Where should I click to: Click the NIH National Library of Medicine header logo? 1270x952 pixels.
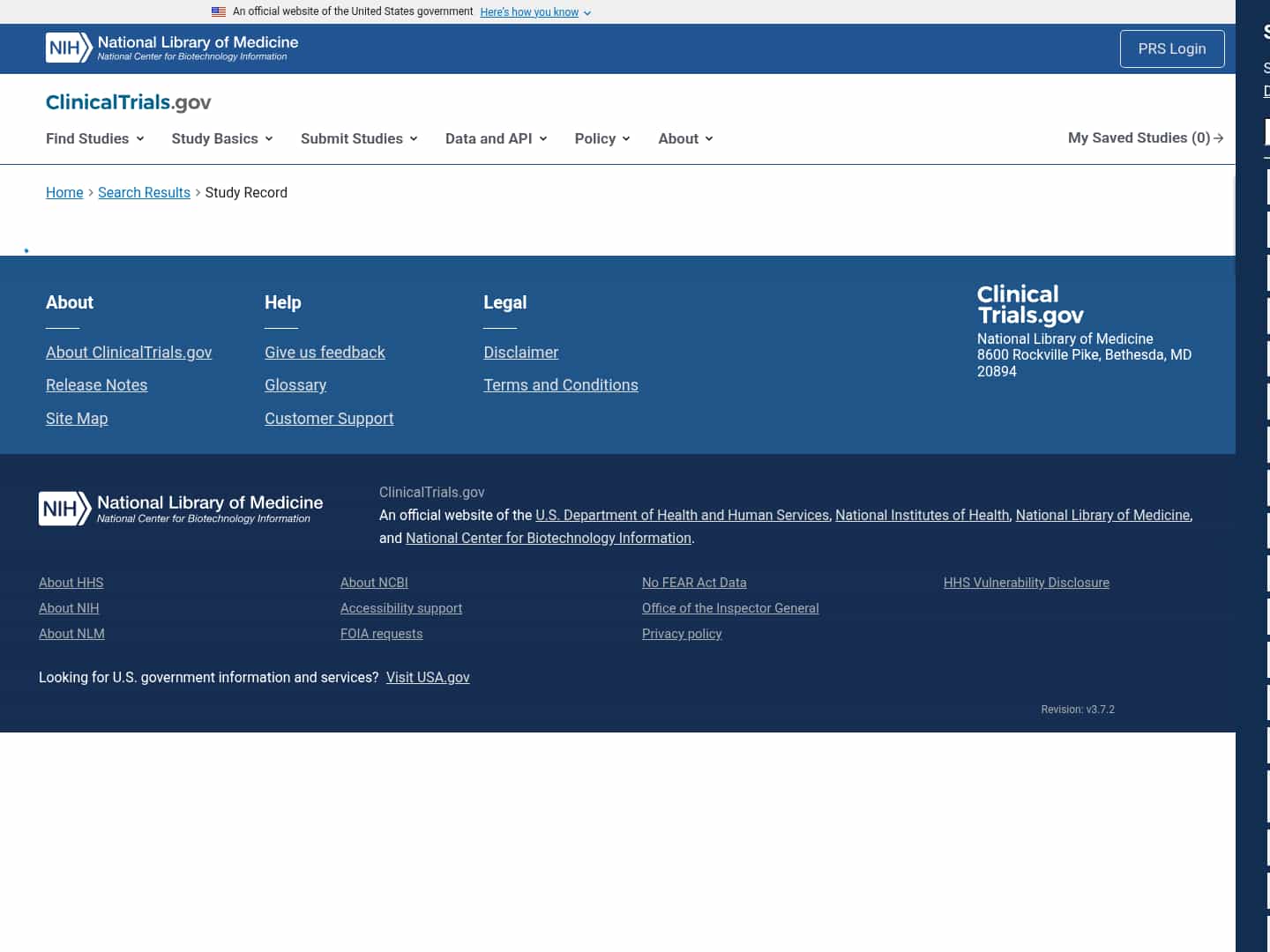[172, 48]
